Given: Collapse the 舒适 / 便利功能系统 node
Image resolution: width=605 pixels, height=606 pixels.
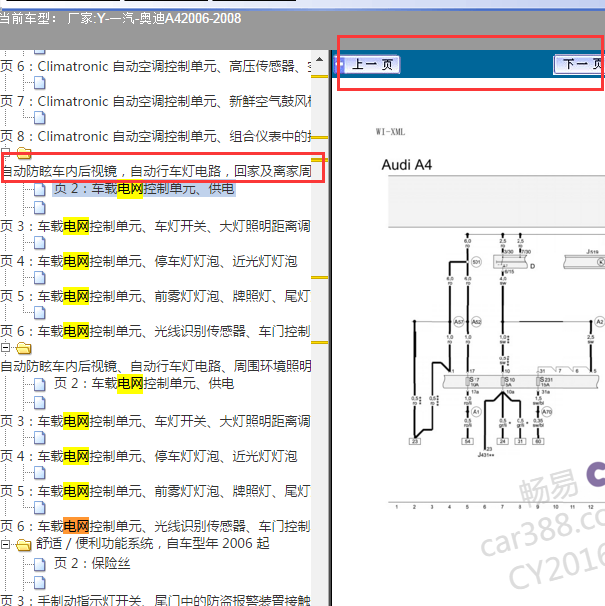Looking at the screenshot, I should pos(5,544).
